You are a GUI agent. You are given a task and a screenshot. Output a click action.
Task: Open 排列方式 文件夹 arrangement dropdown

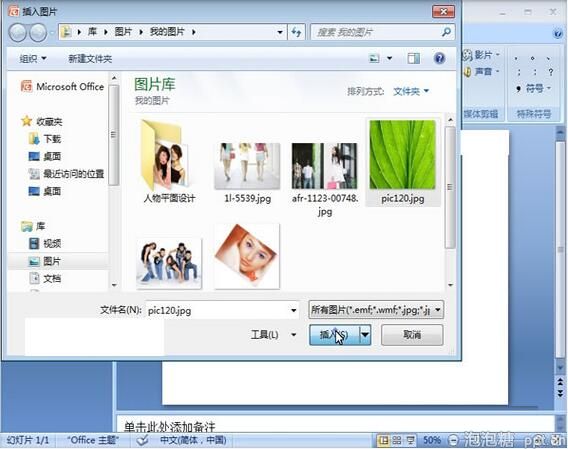click(x=411, y=91)
